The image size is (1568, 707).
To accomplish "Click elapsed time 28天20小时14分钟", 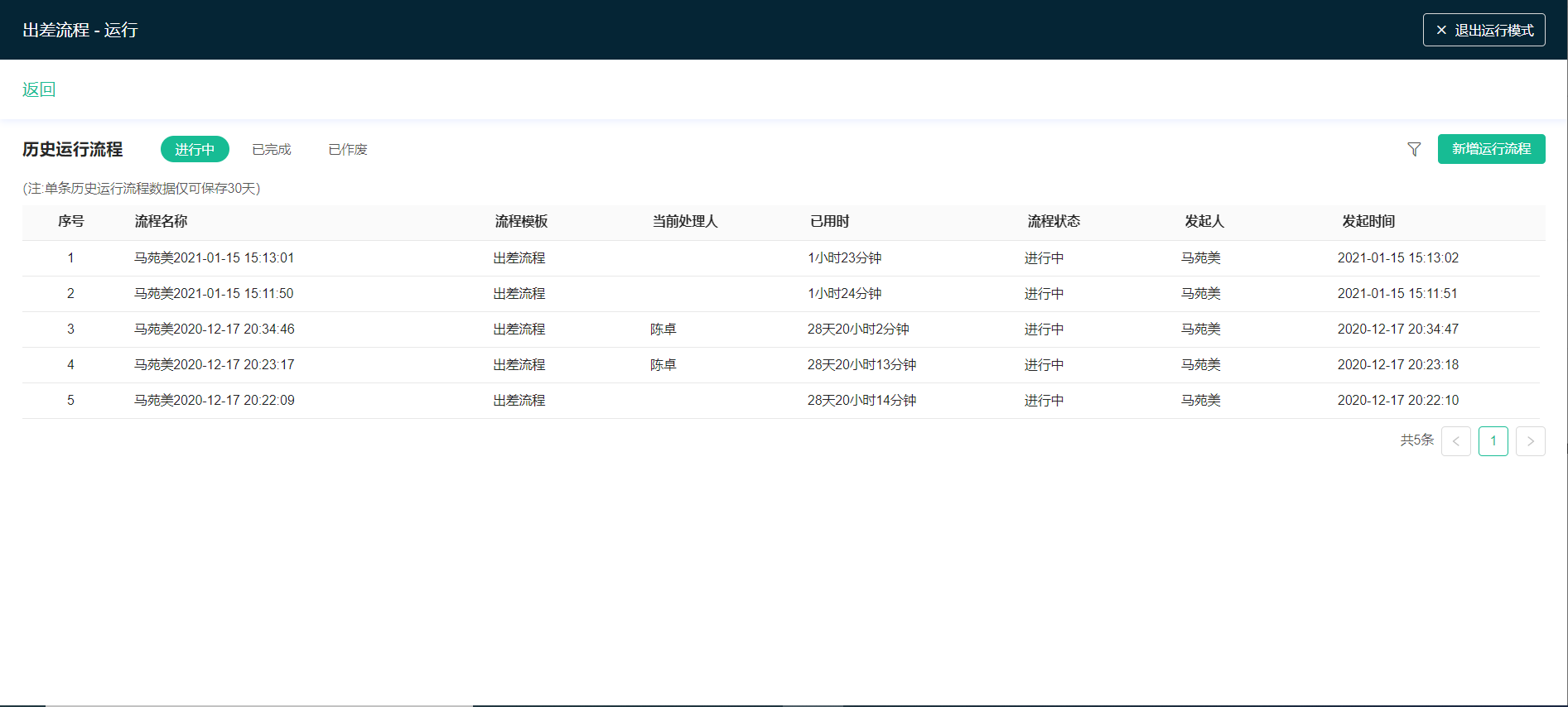I will 862,400.
